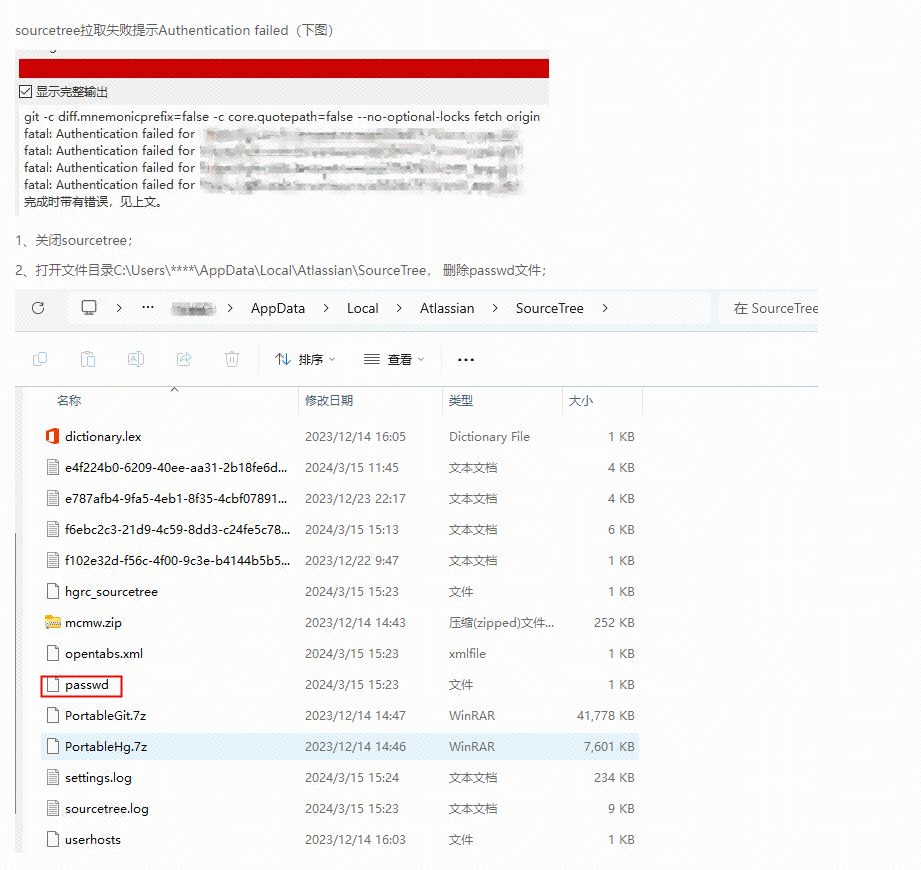Select the userhosts file name
Viewport: 921px width, 870px height.
(93, 840)
